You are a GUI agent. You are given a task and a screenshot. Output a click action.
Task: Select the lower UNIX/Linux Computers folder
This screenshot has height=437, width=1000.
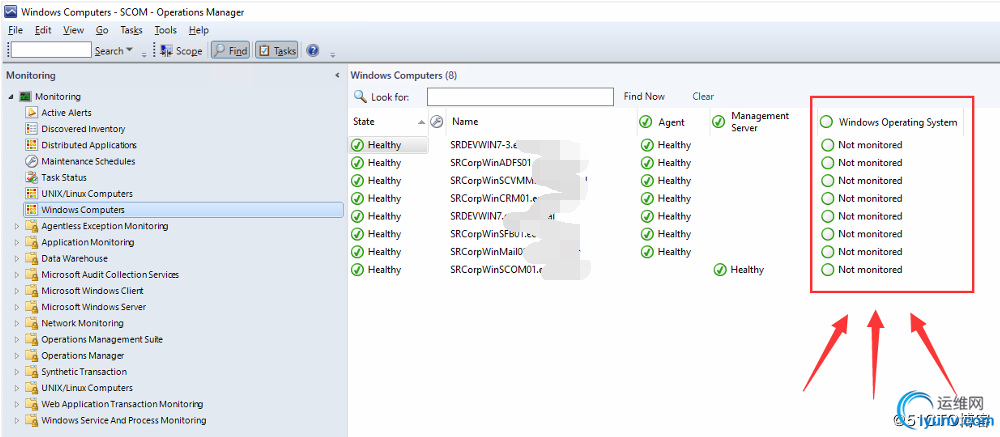(87, 388)
